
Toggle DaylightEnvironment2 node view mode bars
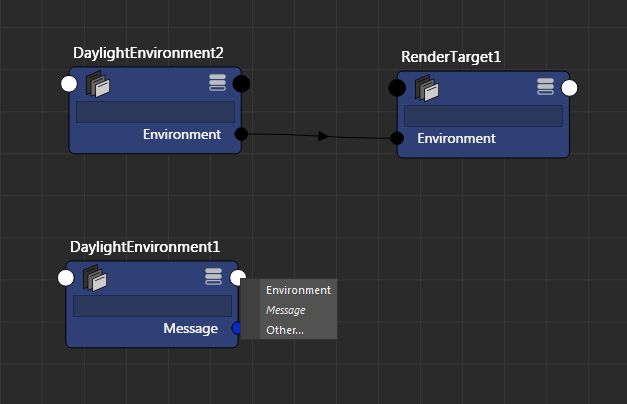(x=217, y=83)
